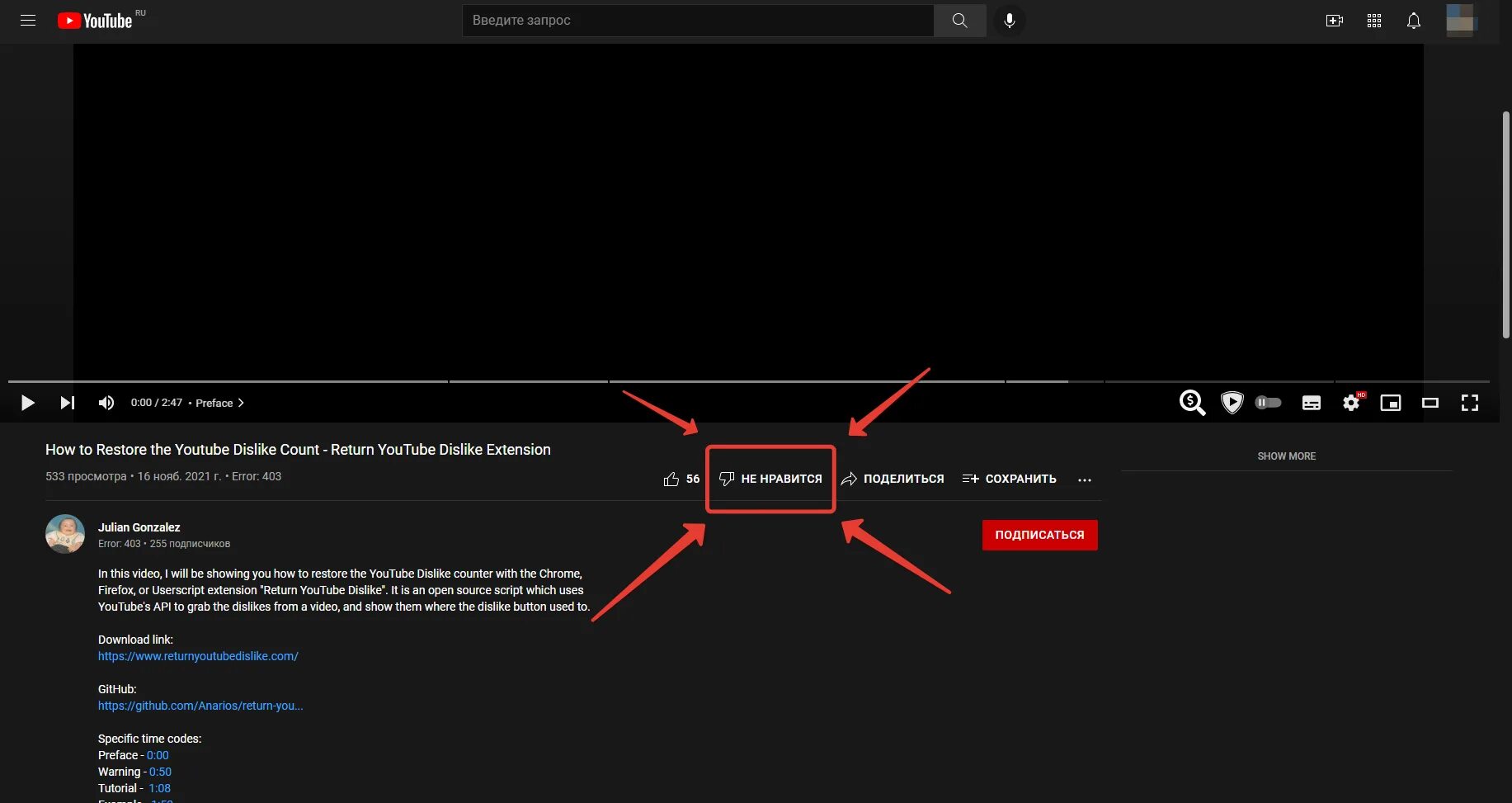This screenshot has width=1512, height=803.
Task: Select the video title text
Action: click(x=298, y=450)
